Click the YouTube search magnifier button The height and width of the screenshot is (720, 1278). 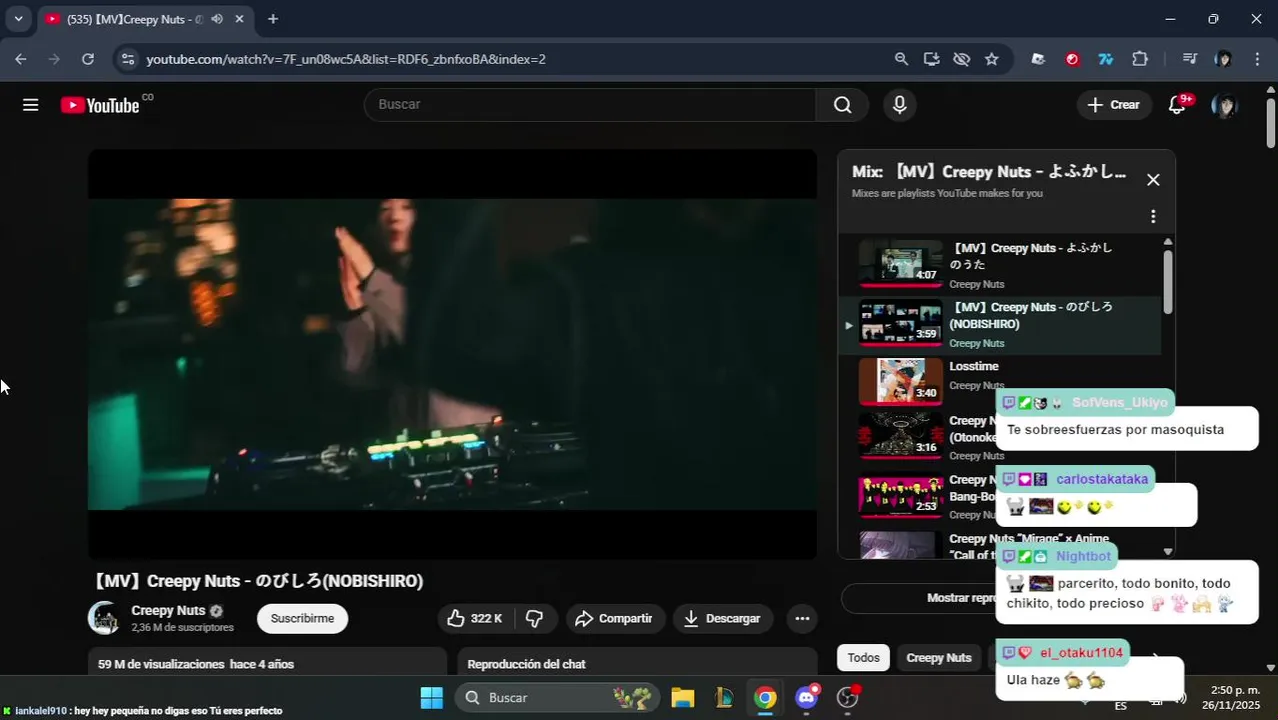[x=843, y=105]
